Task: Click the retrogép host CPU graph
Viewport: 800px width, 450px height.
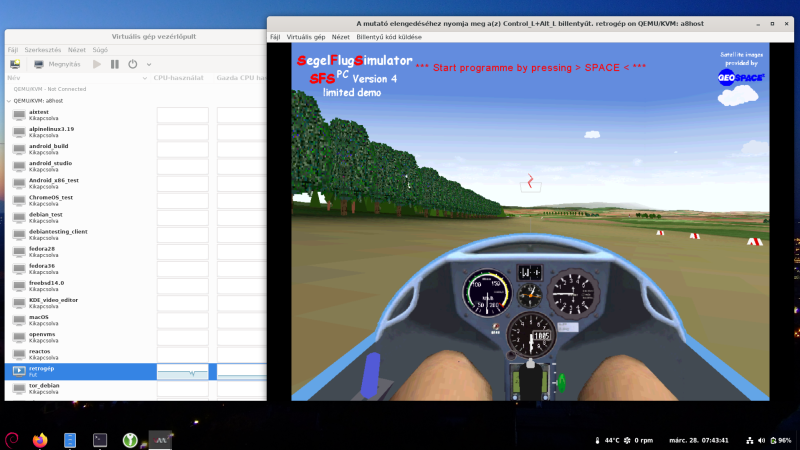Action: pyautogui.click(x=242, y=371)
